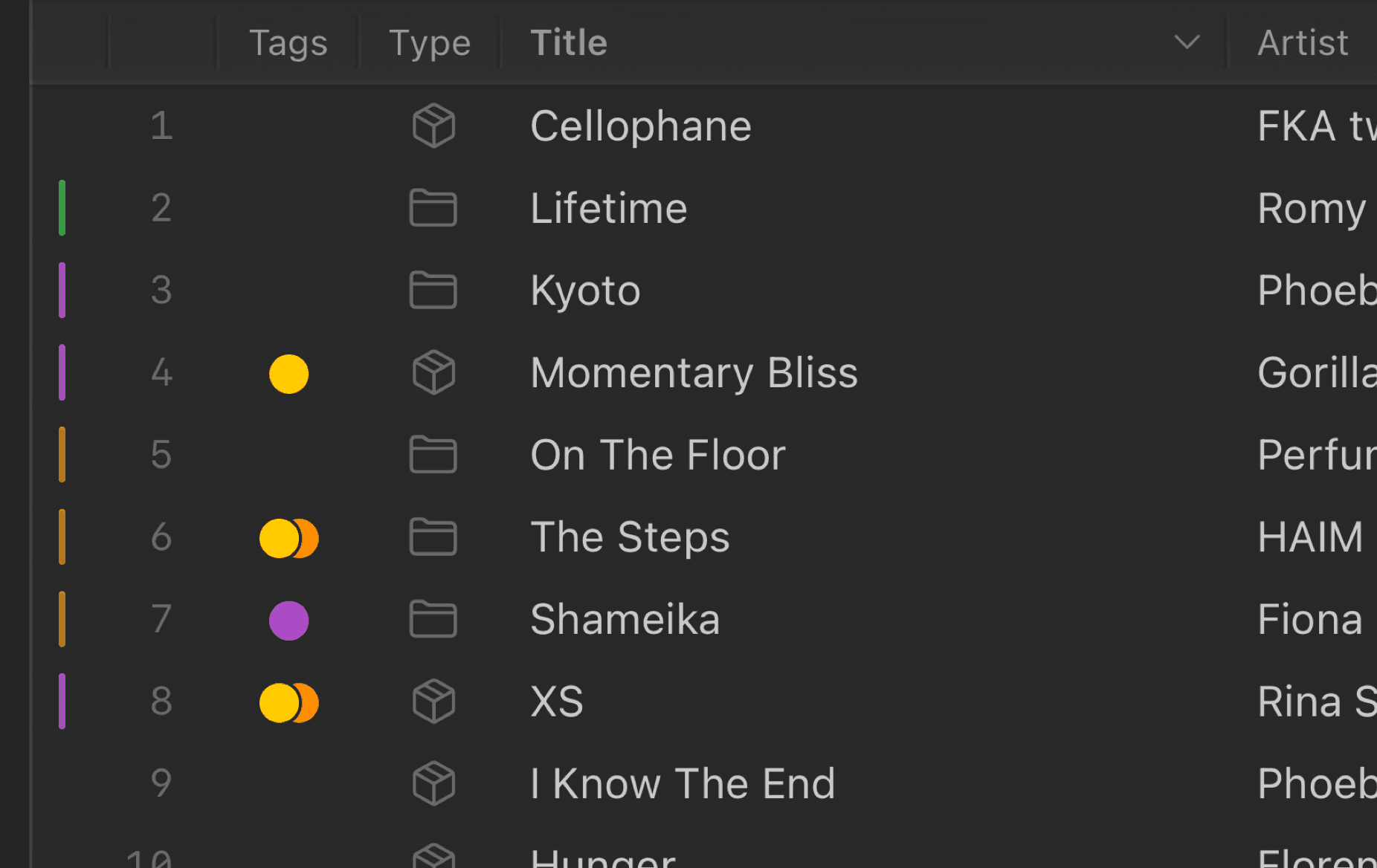Click the cube icon next to Momentary Bliss
The width and height of the screenshot is (1377, 868).
[x=433, y=372]
